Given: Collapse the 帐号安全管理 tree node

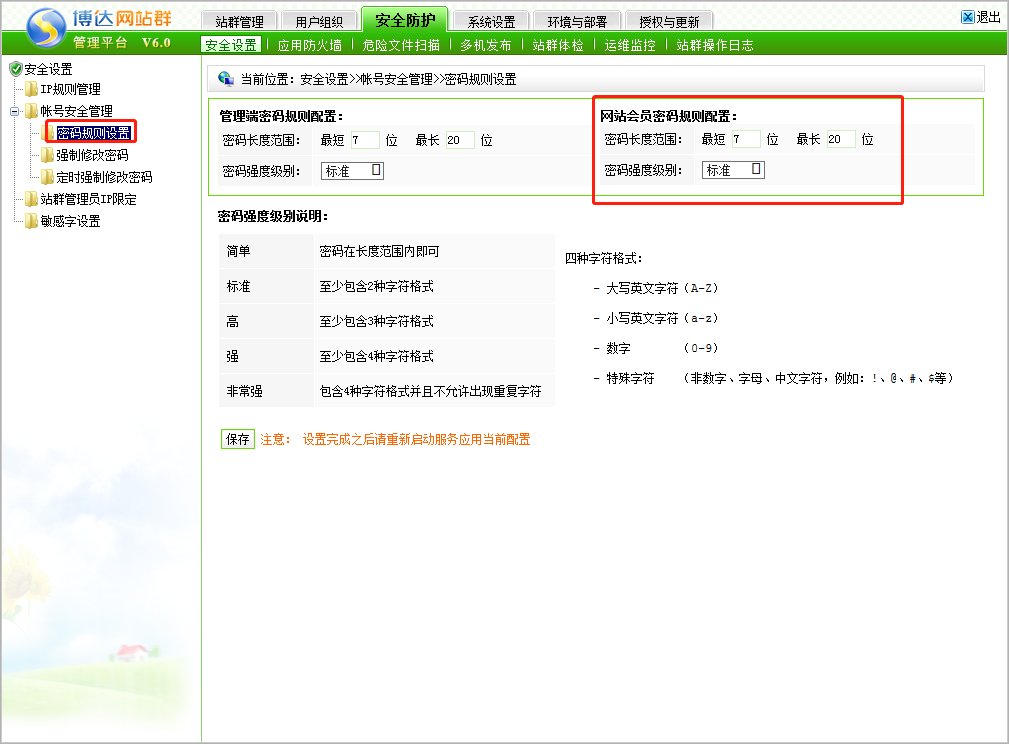Looking at the screenshot, I should tap(15, 112).
